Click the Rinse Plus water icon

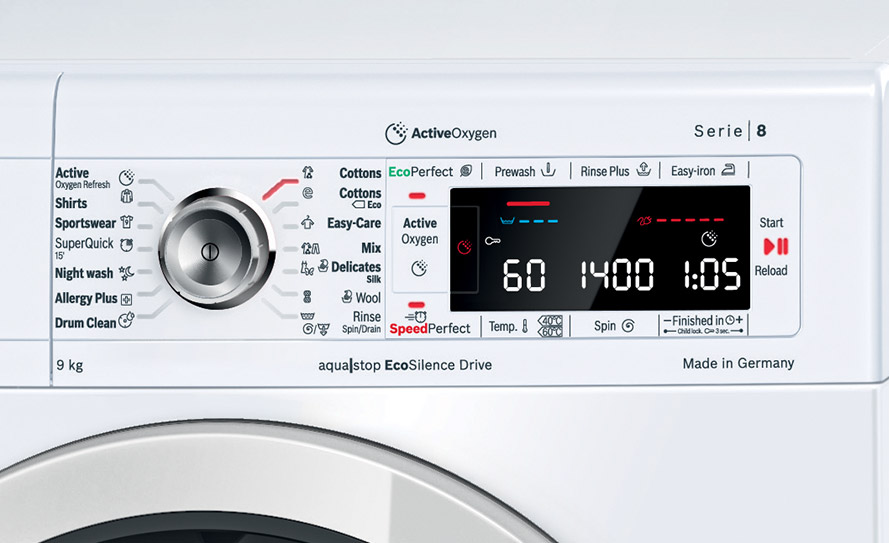[x=644, y=169]
